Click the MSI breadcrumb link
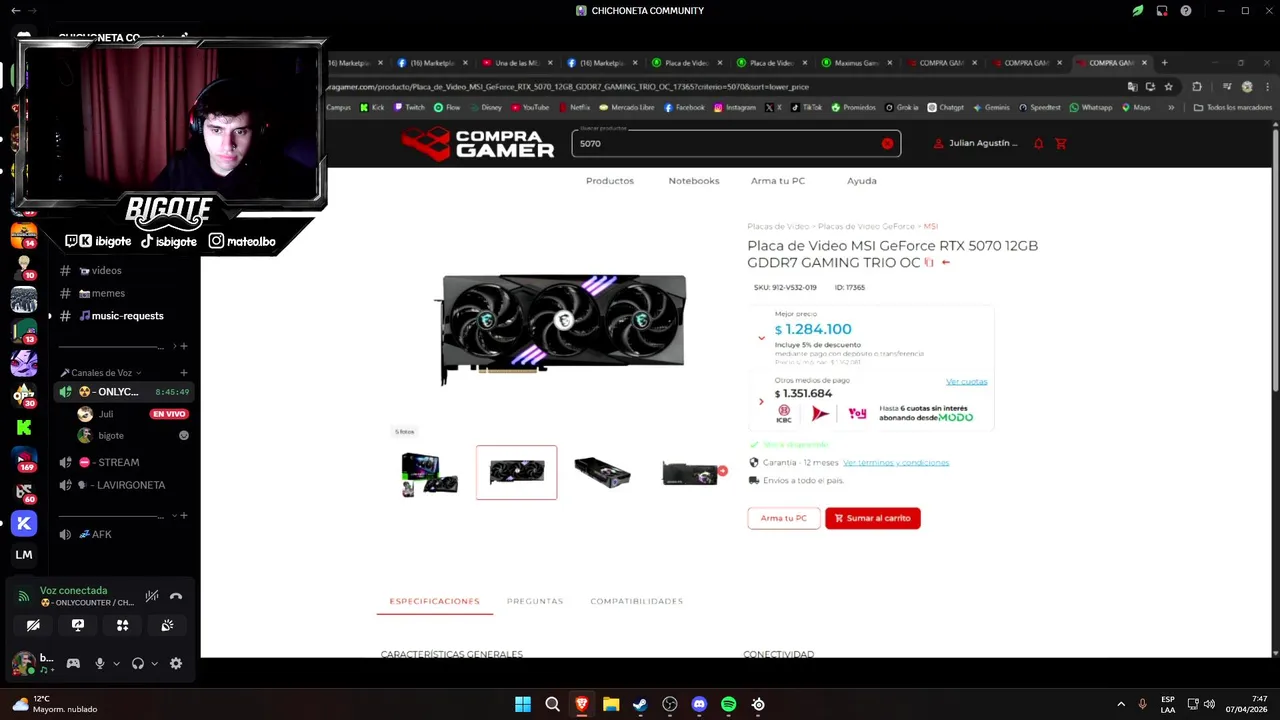The height and width of the screenshot is (720, 1280). pos(931,226)
